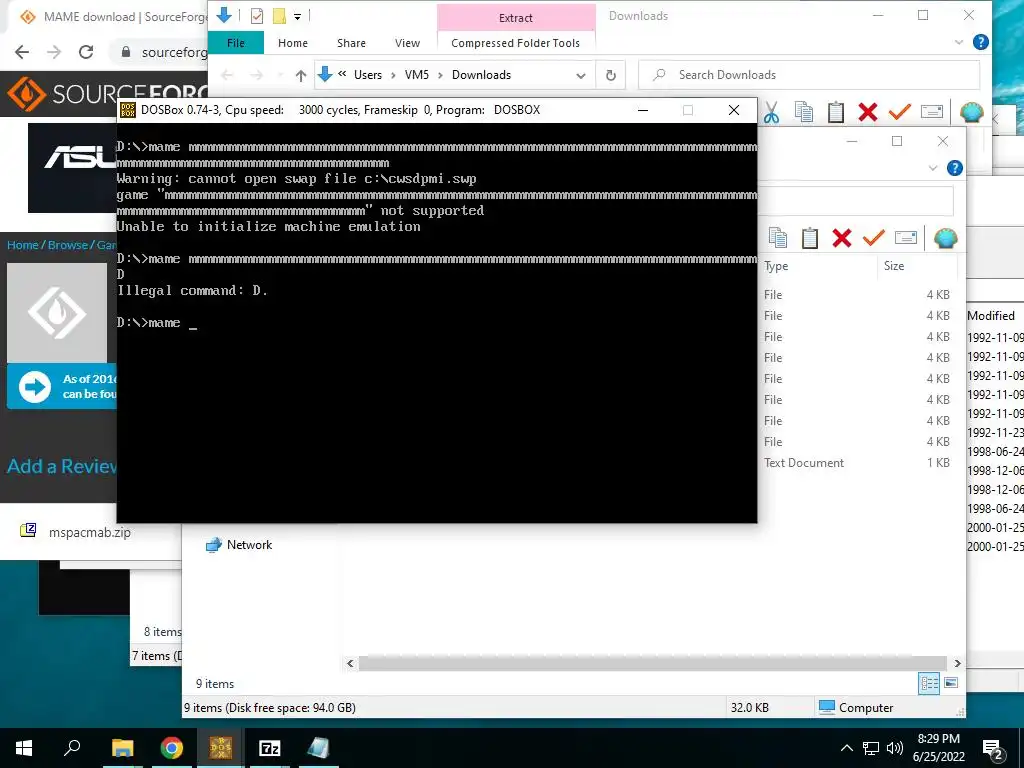Click the right arrow of the horizontal scrollbar
Viewport: 1024px width, 768px height.
click(957, 663)
